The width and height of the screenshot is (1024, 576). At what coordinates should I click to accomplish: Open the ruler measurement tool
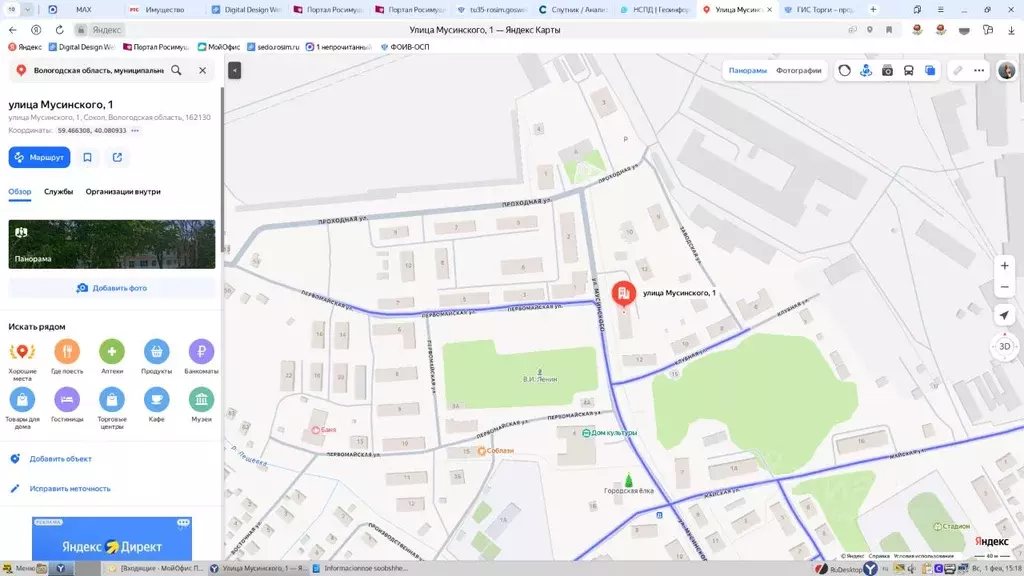click(x=957, y=71)
